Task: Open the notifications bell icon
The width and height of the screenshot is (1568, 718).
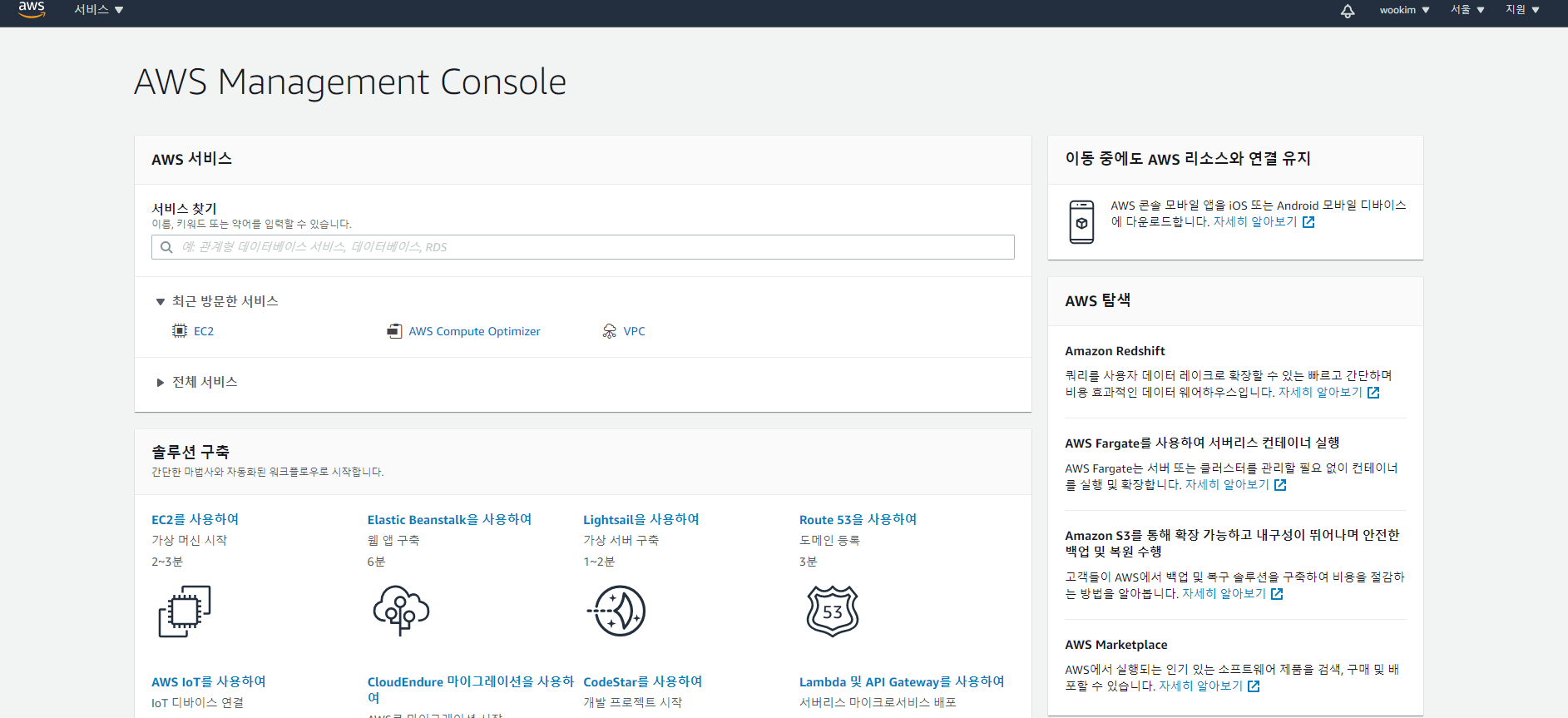Action: tap(1348, 11)
